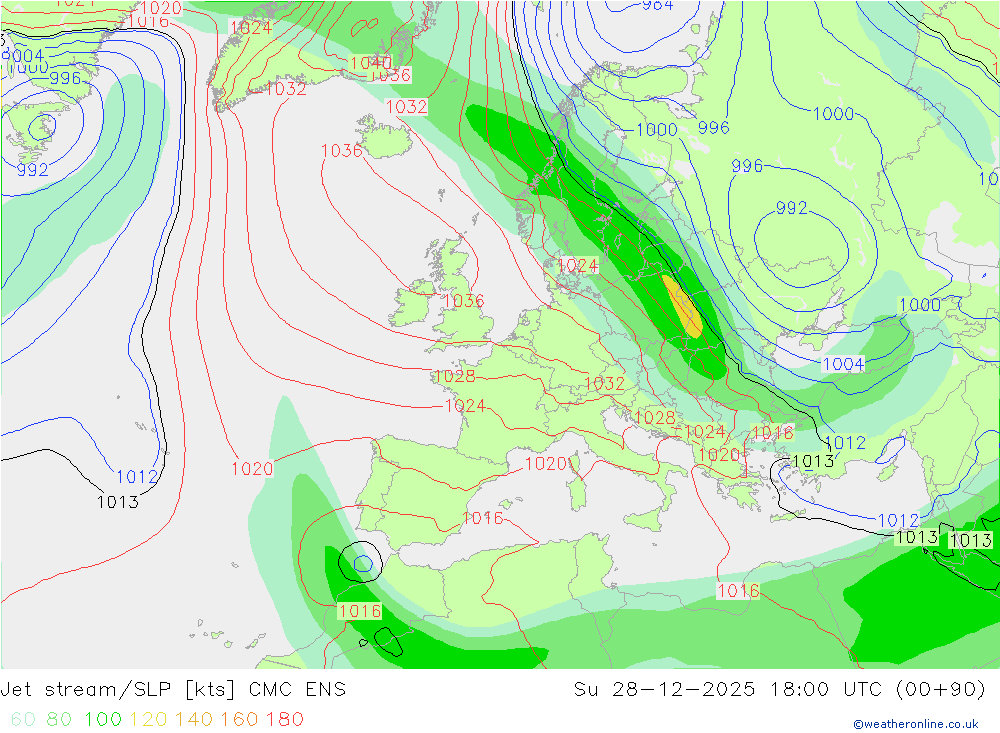
Task: Click the 1016 label over Libya
Action: click(x=739, y=591)
